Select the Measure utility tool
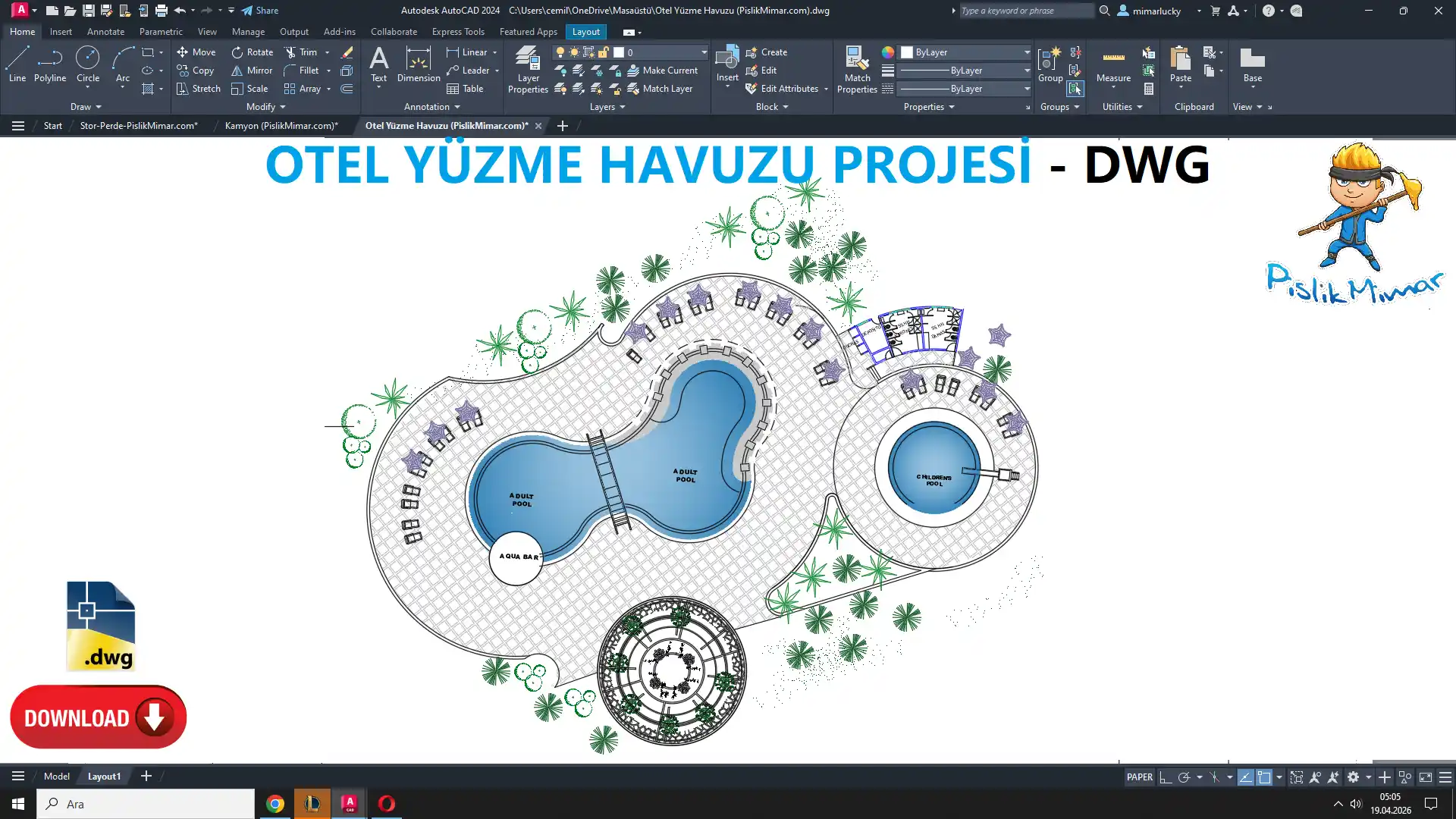 [x=1113, y=64]
